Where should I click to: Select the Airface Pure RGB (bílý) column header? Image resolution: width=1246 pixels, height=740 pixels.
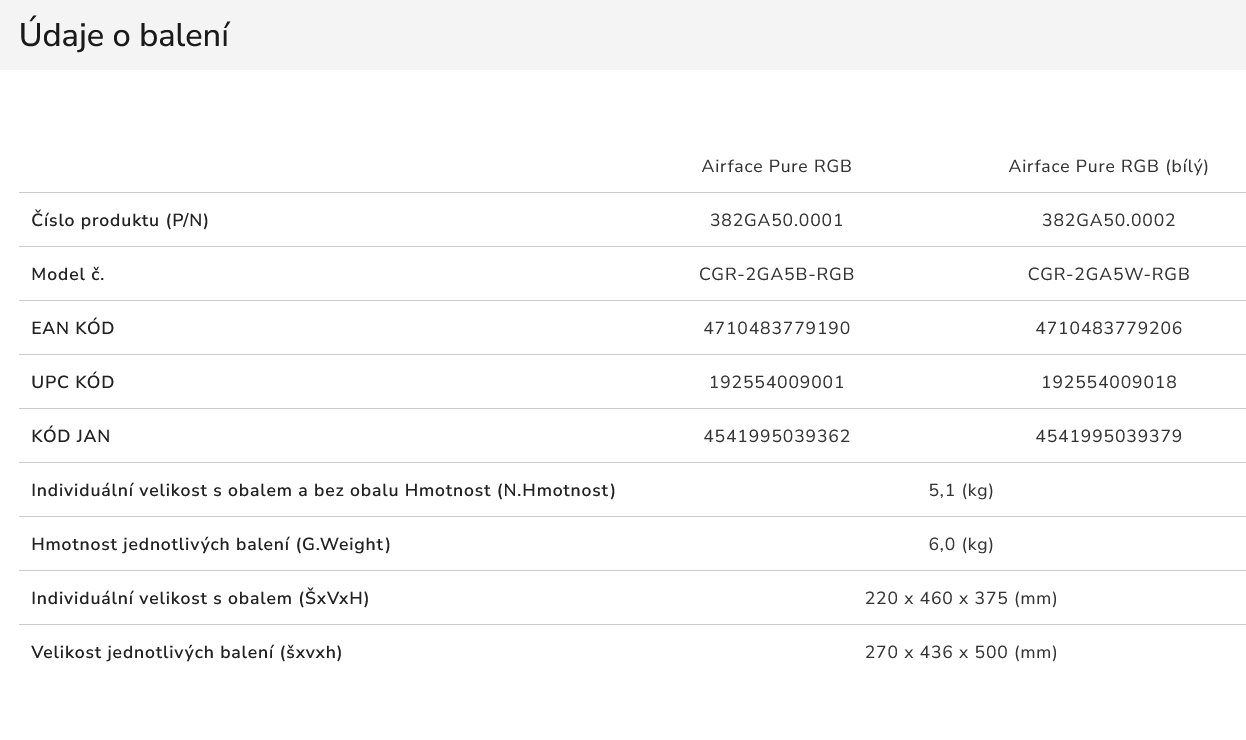(x=1108, y=166)
